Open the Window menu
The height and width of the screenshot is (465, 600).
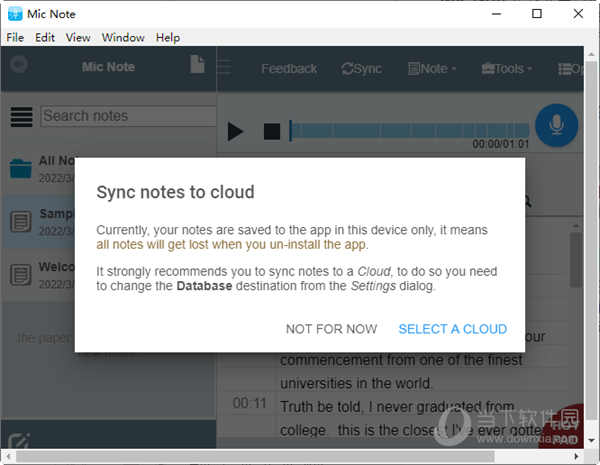[123, 38]
